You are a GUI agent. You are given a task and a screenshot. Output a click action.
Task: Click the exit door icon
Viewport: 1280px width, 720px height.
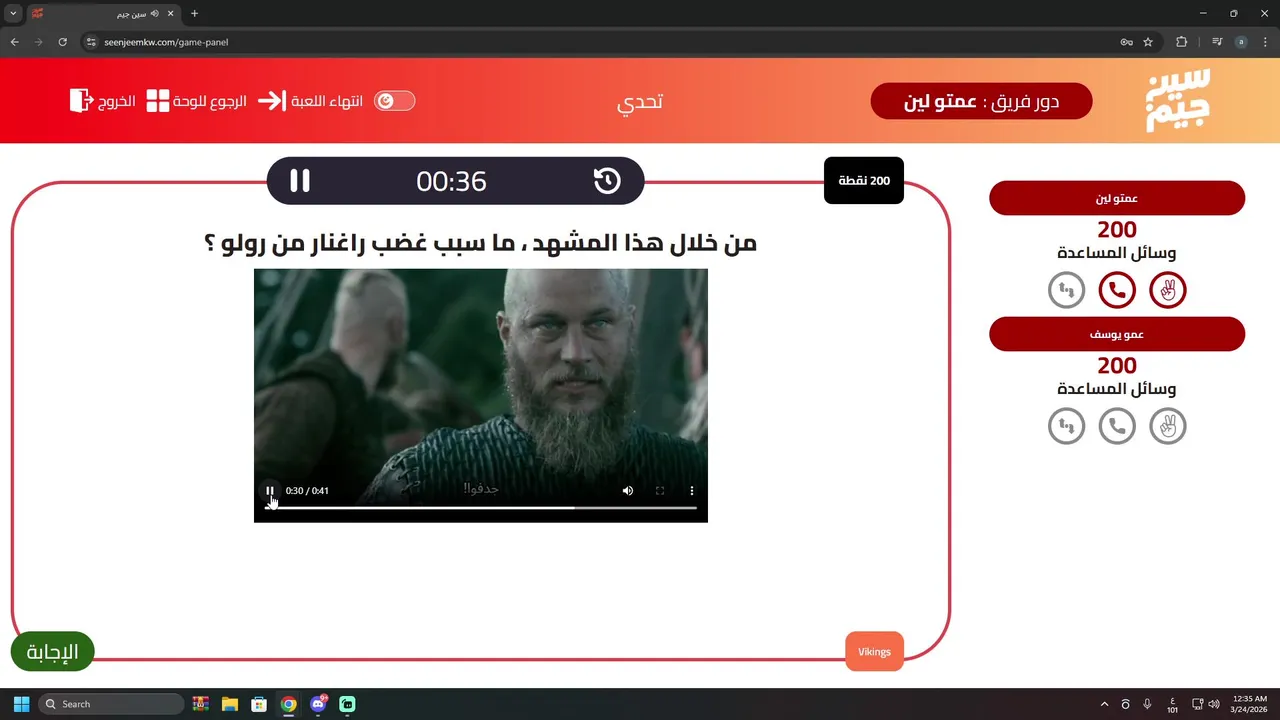tap(82, 101)
